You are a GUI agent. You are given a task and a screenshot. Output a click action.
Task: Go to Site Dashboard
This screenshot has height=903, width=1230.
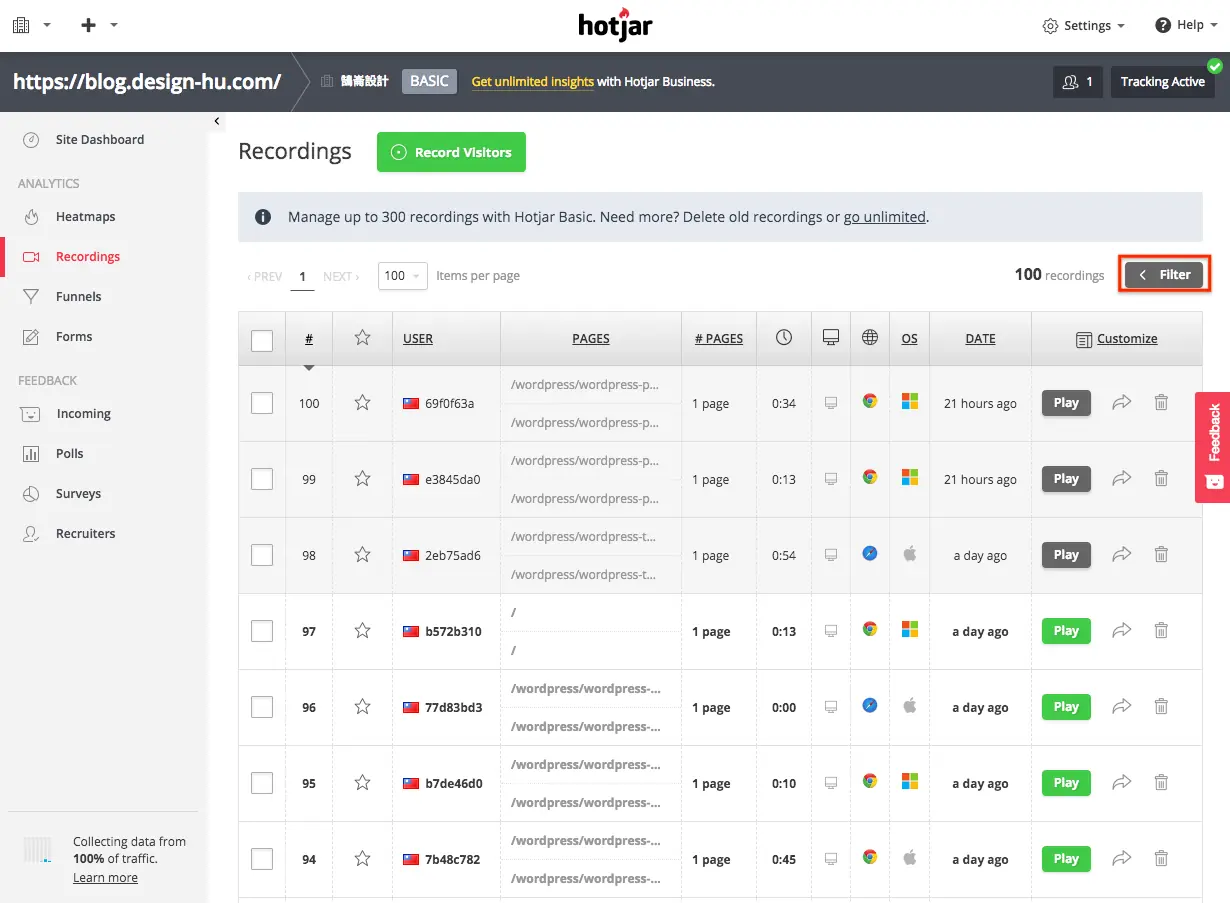(x=100, y=140)
